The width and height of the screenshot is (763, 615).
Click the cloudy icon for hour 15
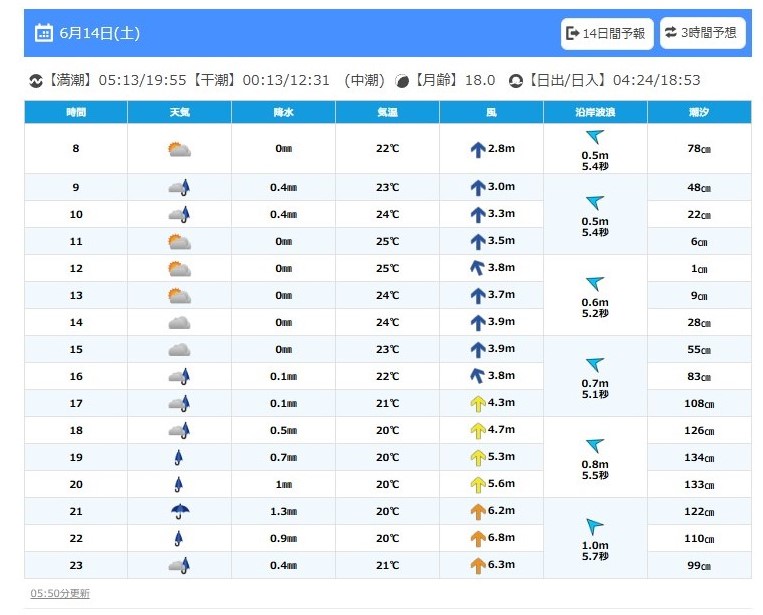179,350
